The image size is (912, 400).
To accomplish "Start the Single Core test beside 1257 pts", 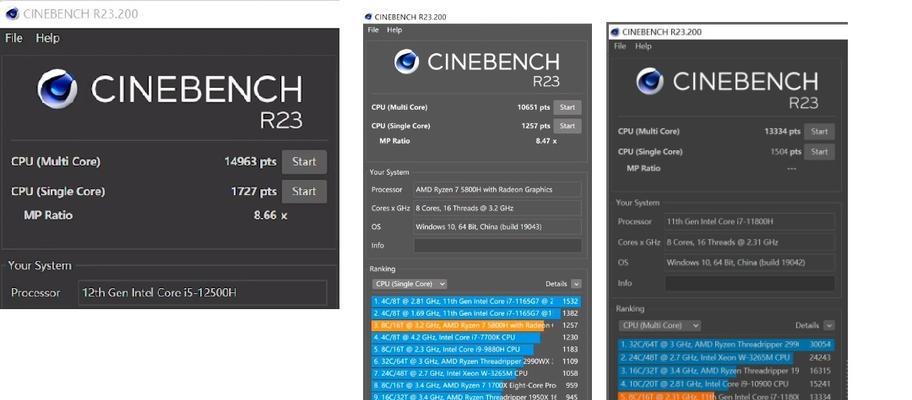I will pos(567,126).
